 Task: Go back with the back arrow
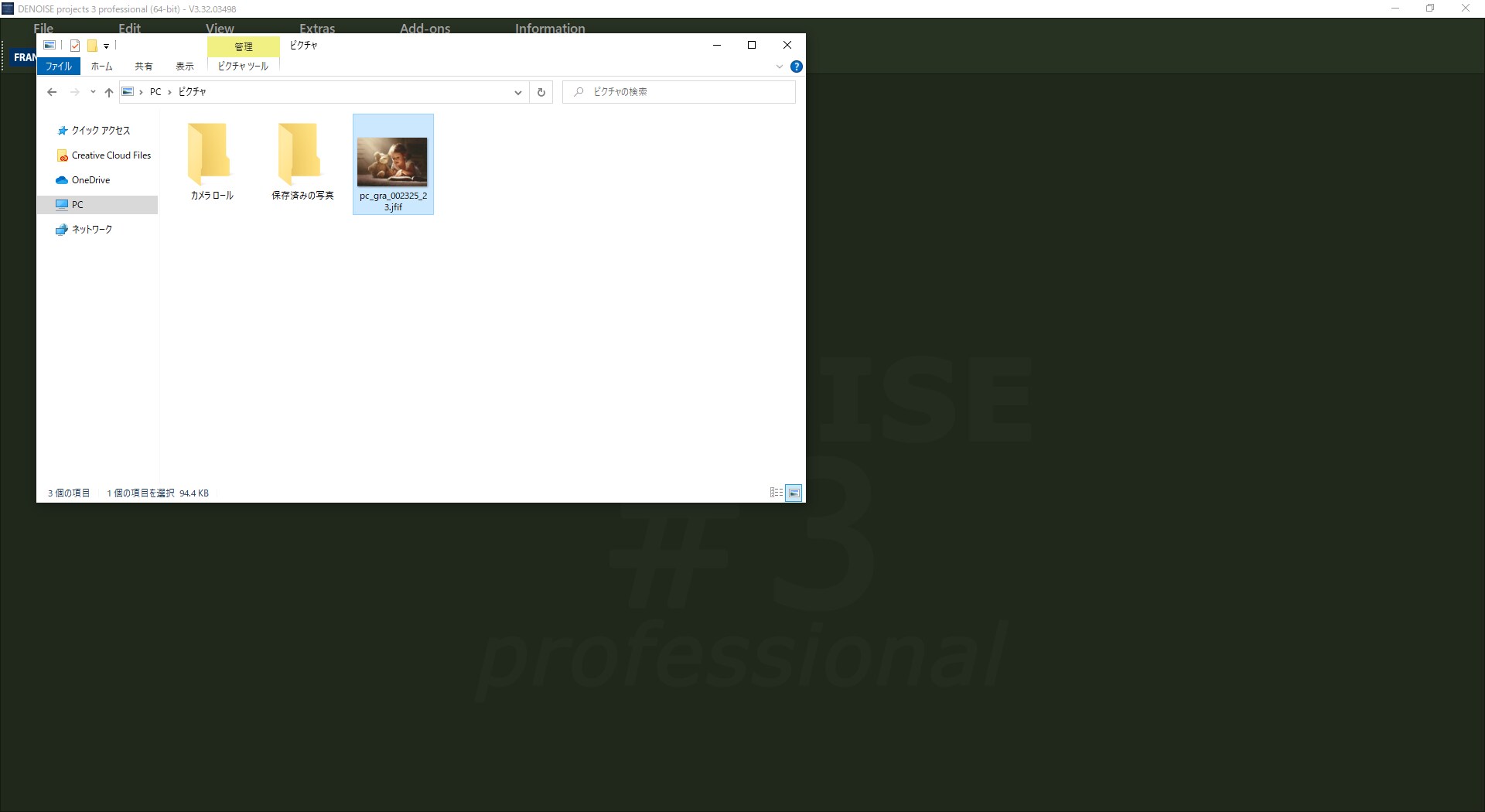[x=52, y=92]
